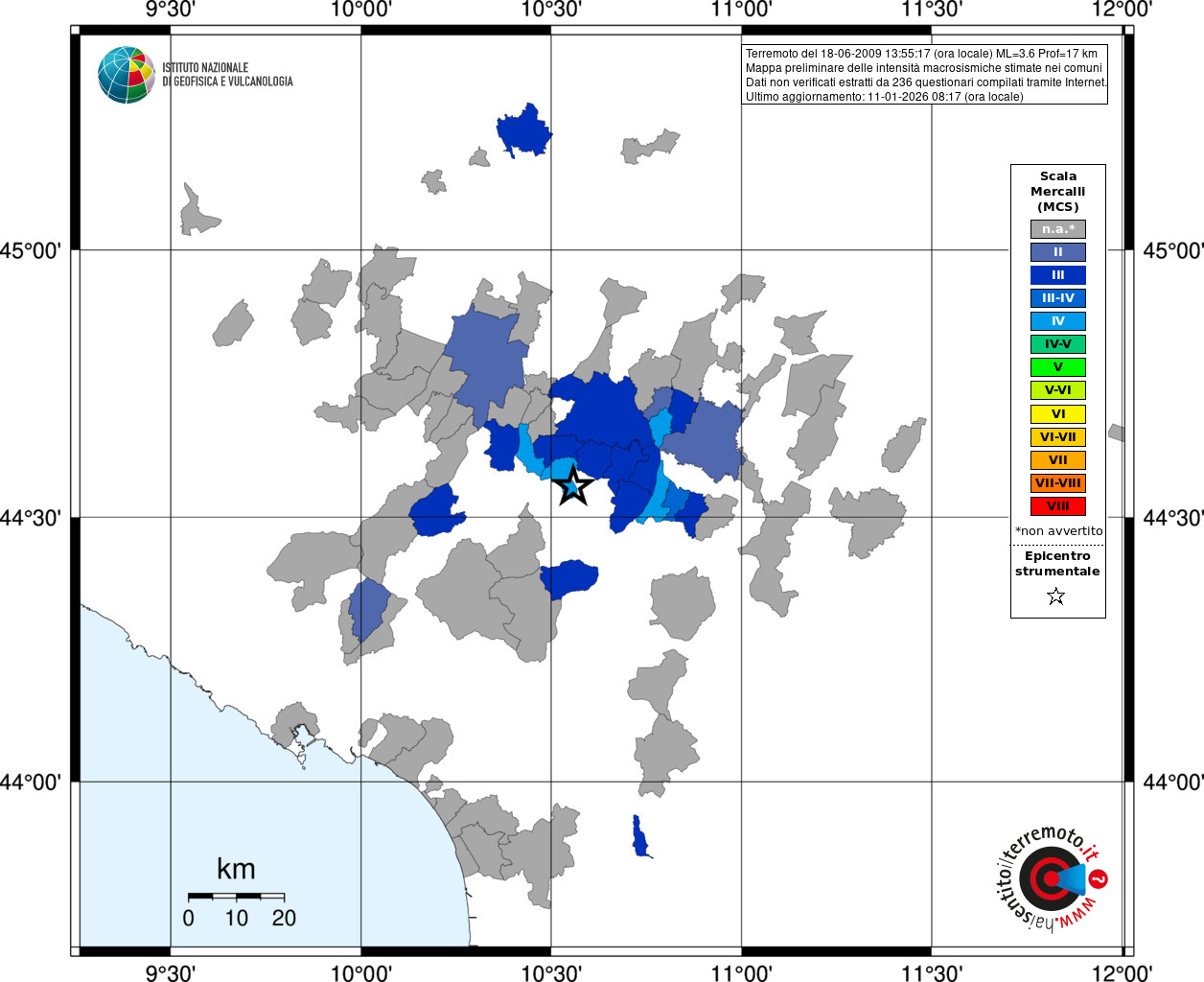Click the 'Scala Mercalli (MCS)' legend title

pyautogui.click(x=1058, y=192)
